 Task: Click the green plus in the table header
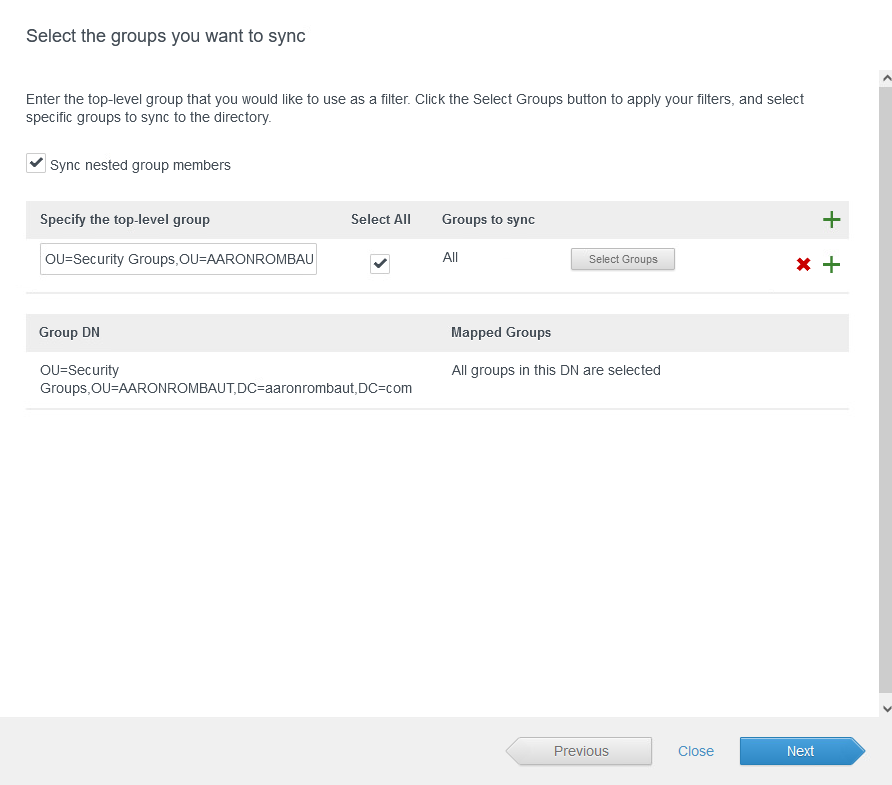click(831, 220)
